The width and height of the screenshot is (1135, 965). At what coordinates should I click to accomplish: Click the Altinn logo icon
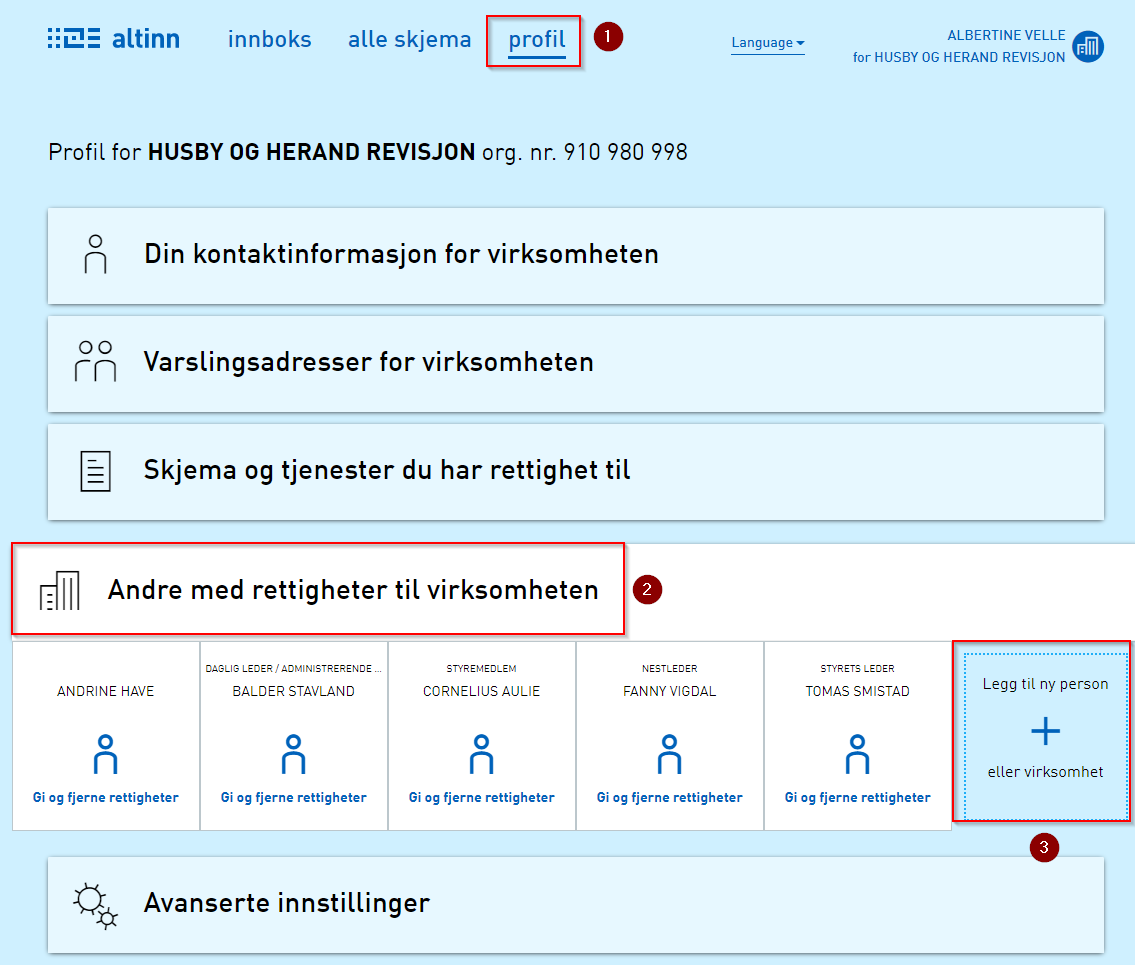[x=73, y=39]
